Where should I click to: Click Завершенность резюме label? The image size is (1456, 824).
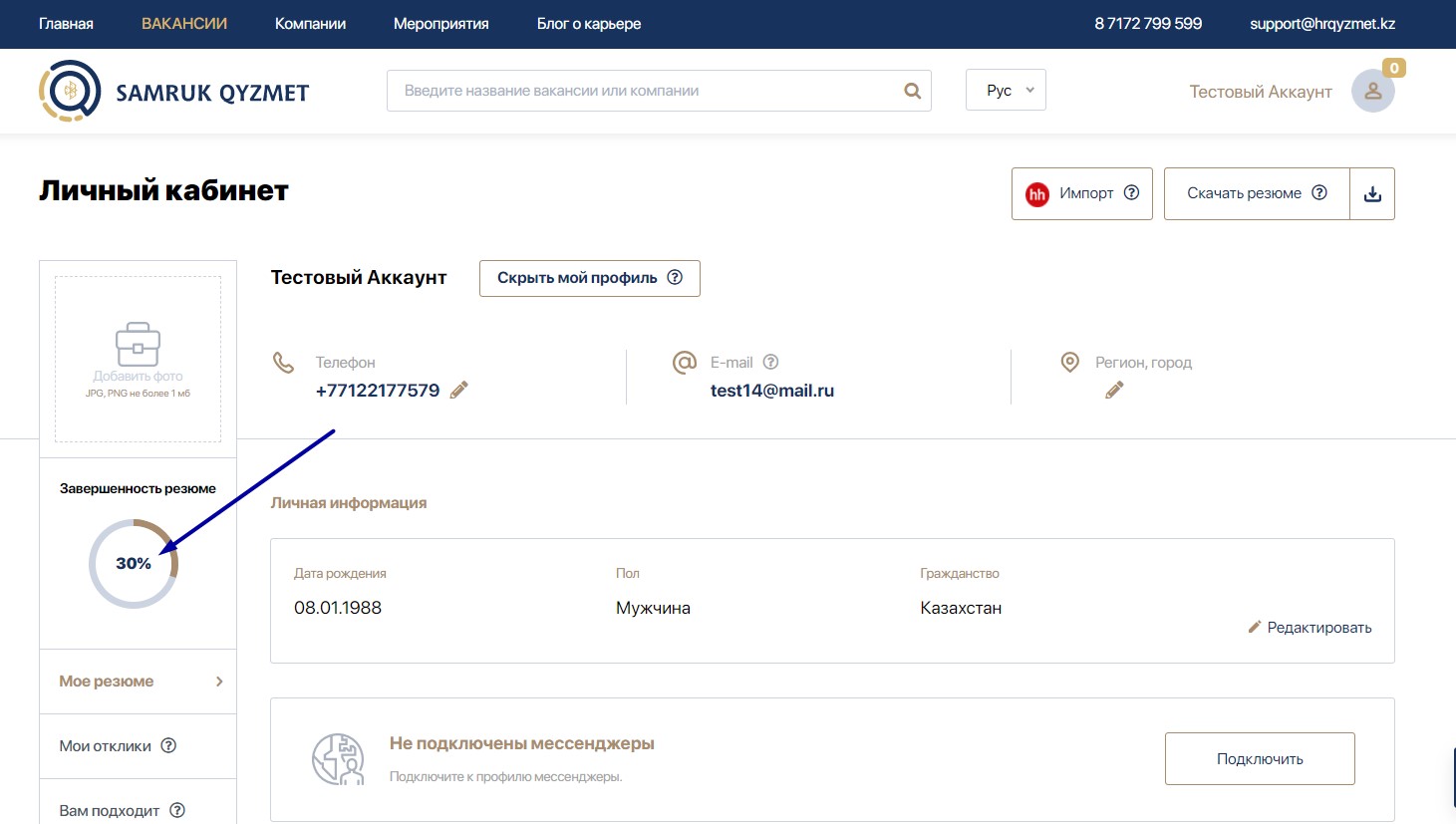[x=138, y=489]
